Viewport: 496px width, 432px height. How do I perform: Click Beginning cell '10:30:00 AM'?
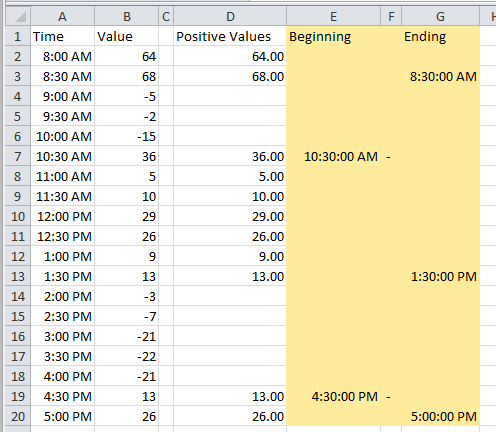point(333,156)
